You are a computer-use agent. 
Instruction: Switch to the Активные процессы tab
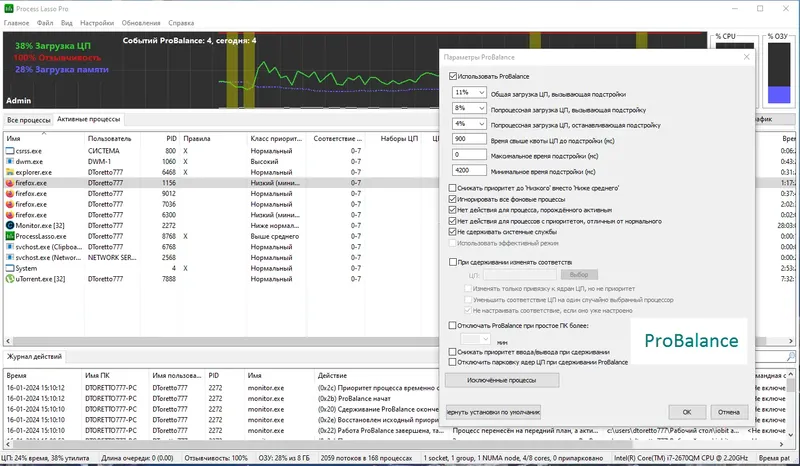point(89,119)
